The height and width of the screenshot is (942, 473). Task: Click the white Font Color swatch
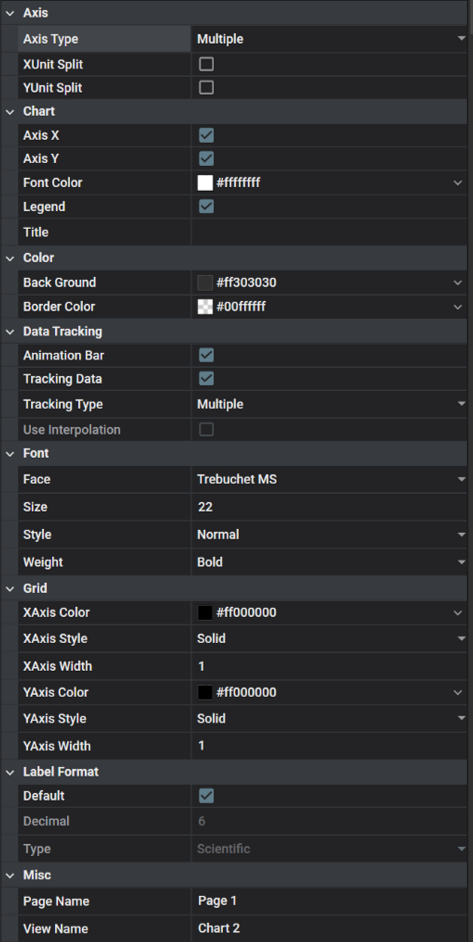(x=205, y=183)
